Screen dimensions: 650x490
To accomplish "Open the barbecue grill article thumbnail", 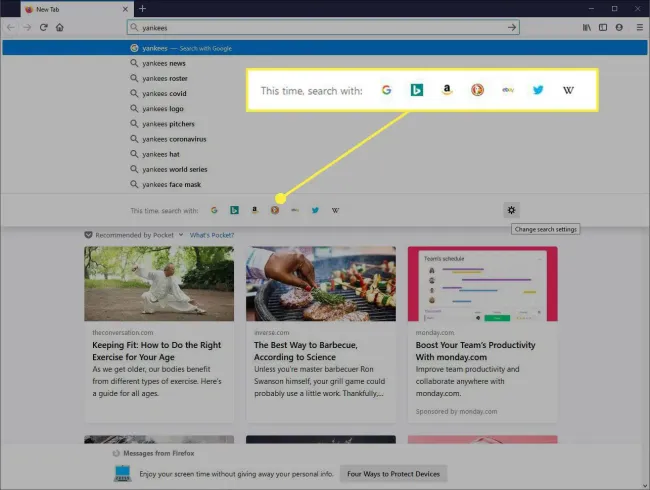I will (x=320, y=284).
